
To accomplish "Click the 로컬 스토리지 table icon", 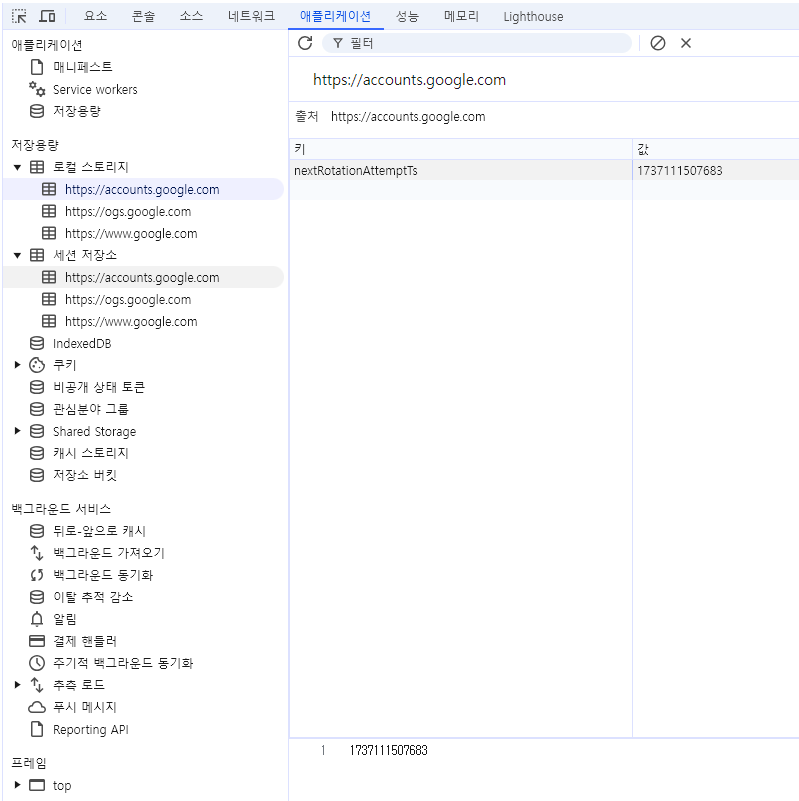I will coord(37,167).
